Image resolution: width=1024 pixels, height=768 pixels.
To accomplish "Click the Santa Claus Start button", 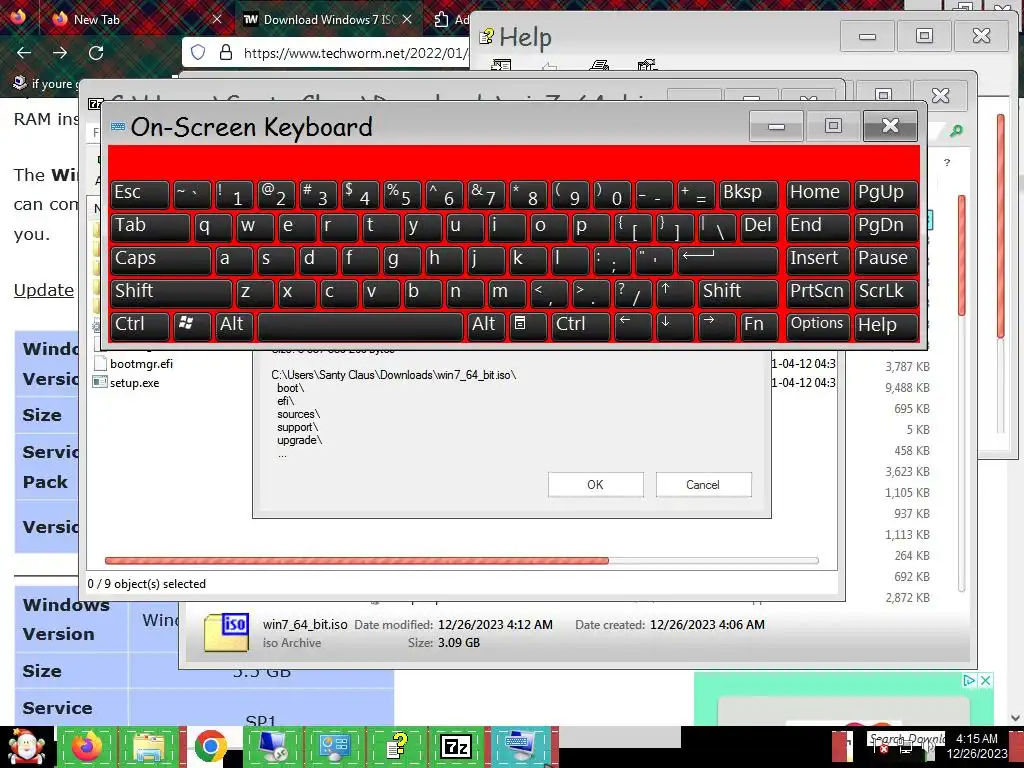I will pyautogui.click(x=25, y=746).
